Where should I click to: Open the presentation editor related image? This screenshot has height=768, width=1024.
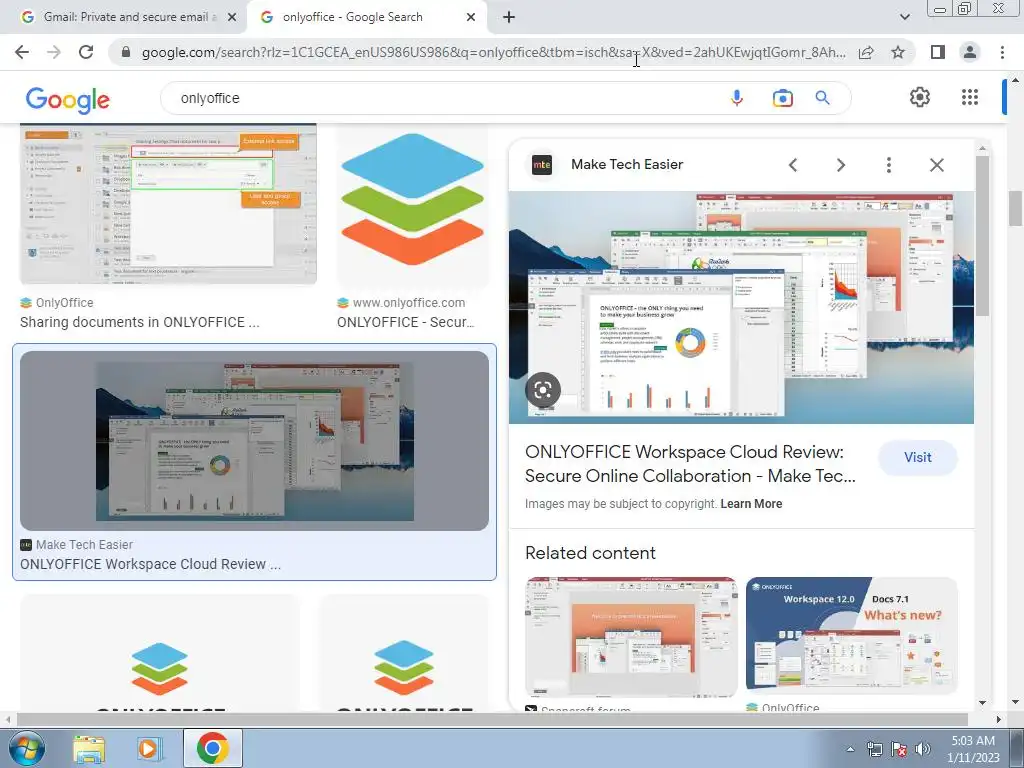[631, 637]
